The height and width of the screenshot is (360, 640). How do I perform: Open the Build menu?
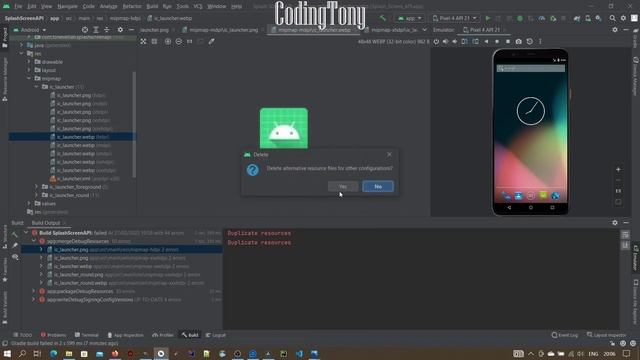pyautogui.click(x=152, y=7)
